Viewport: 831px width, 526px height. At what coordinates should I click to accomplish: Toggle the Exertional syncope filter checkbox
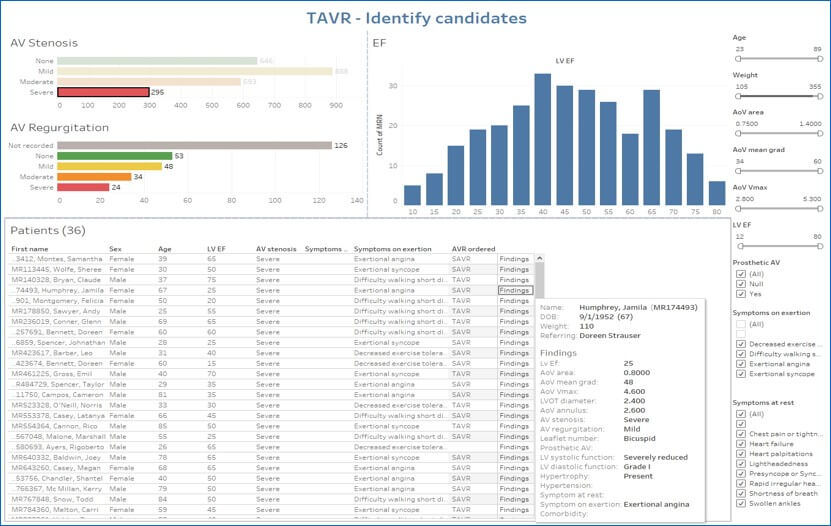pos(741,374)
